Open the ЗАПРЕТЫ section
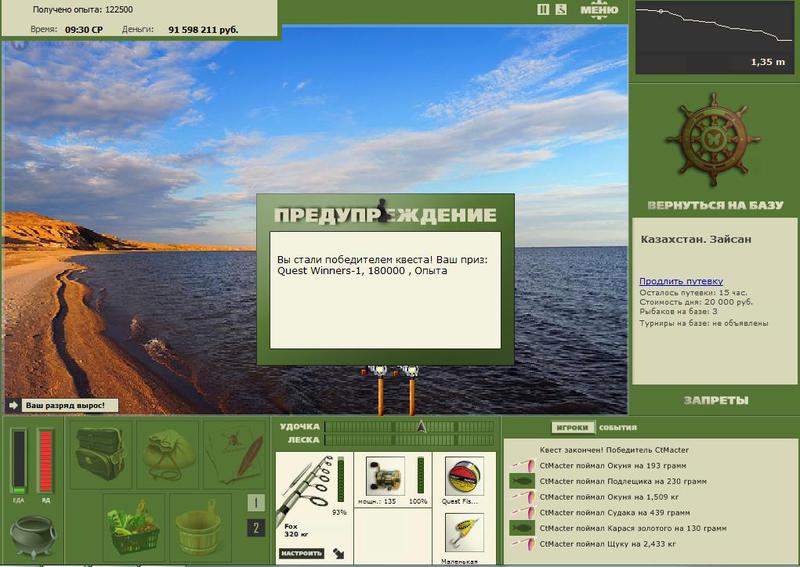 point(715,401)
